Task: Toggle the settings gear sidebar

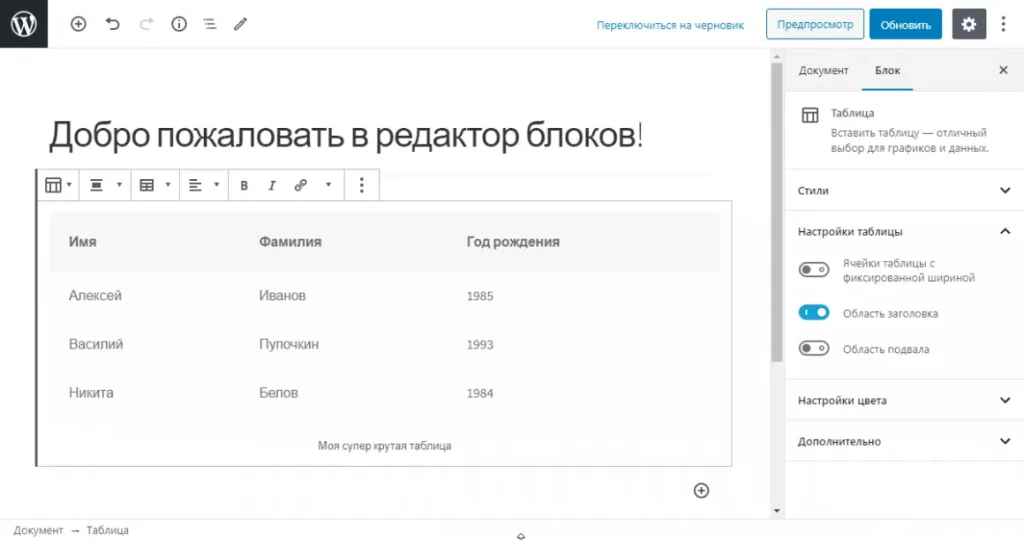Action: 968,24
